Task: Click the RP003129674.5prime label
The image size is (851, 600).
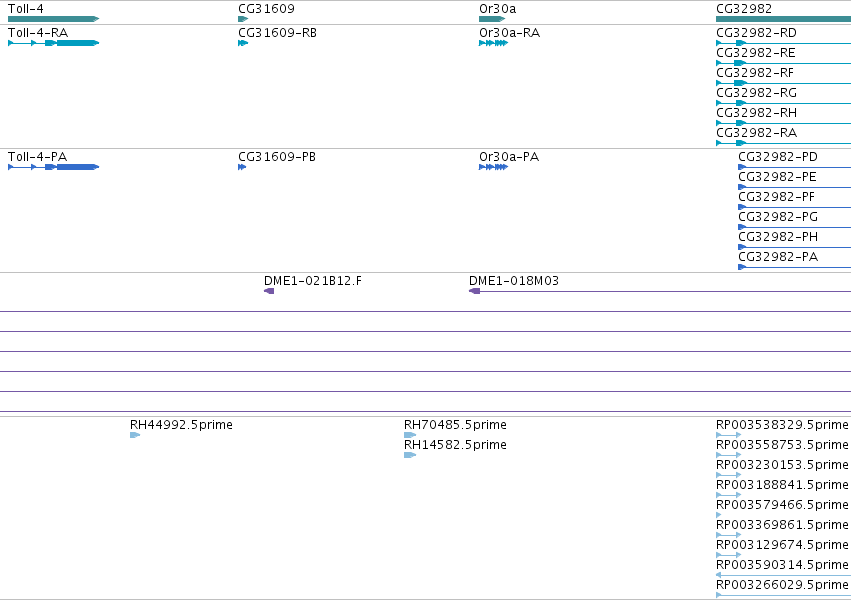Action: coord(782,545)
